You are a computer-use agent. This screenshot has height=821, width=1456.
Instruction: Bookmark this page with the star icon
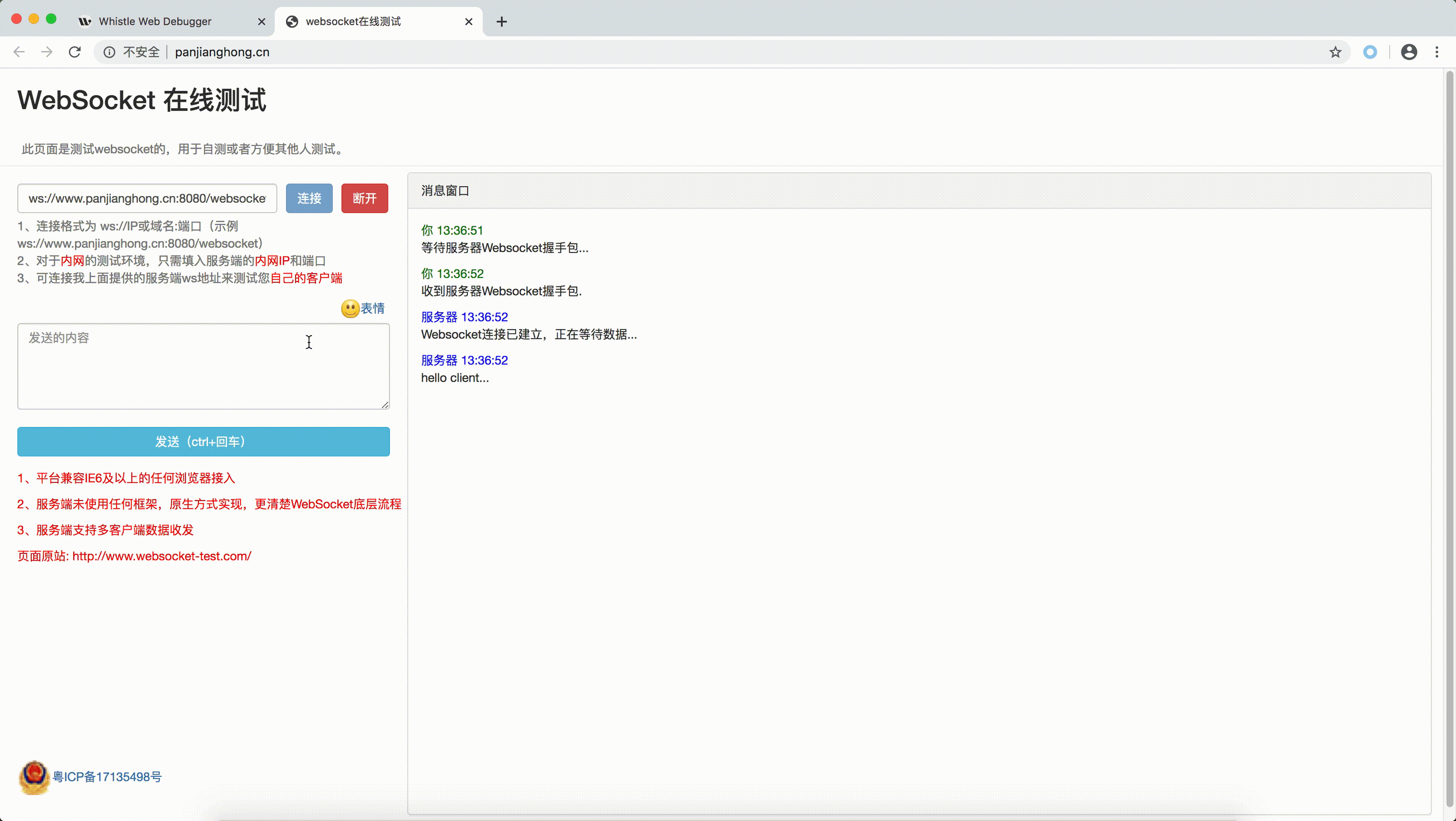1335,52
